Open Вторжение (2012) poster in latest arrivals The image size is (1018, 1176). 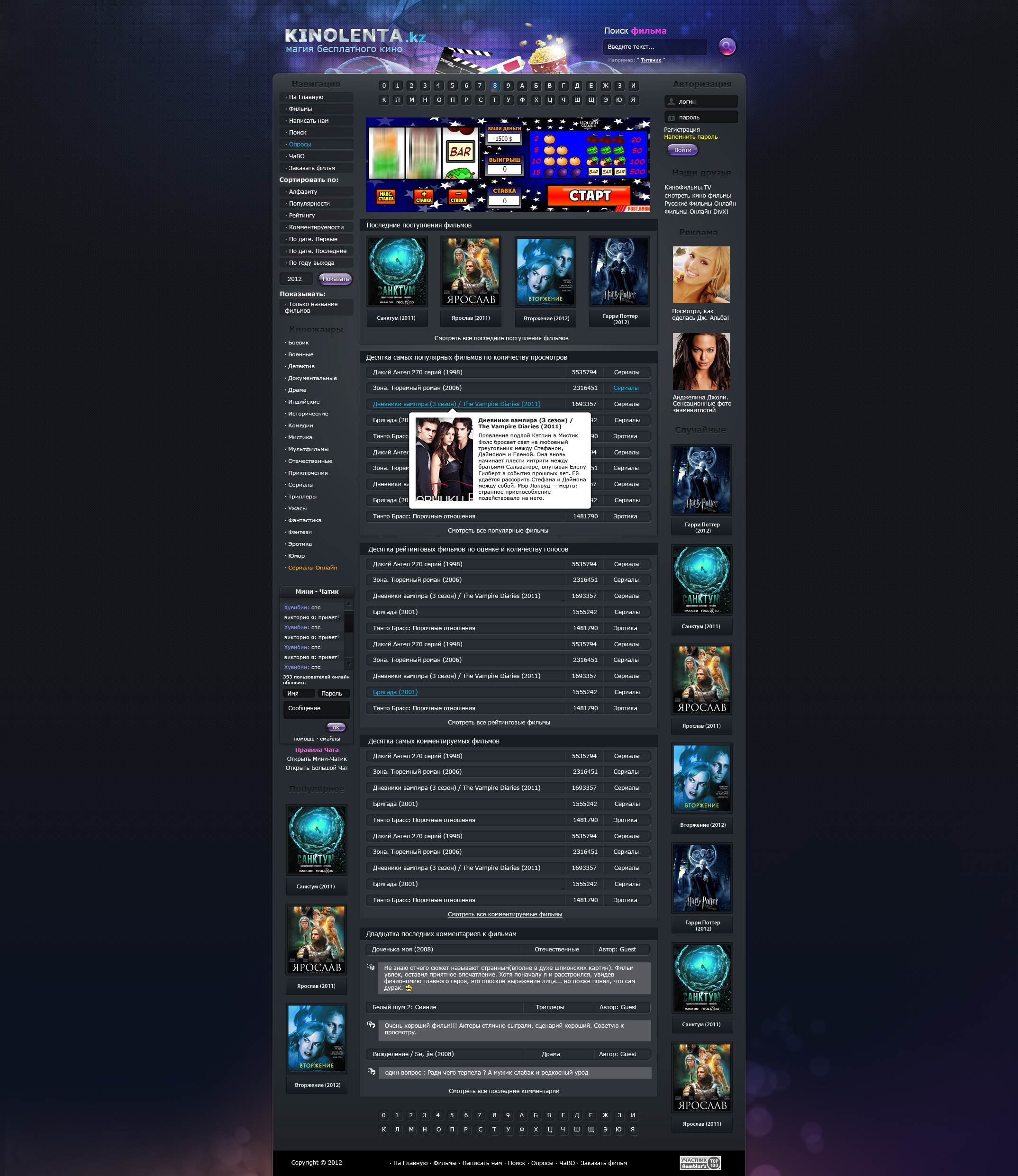545,272
